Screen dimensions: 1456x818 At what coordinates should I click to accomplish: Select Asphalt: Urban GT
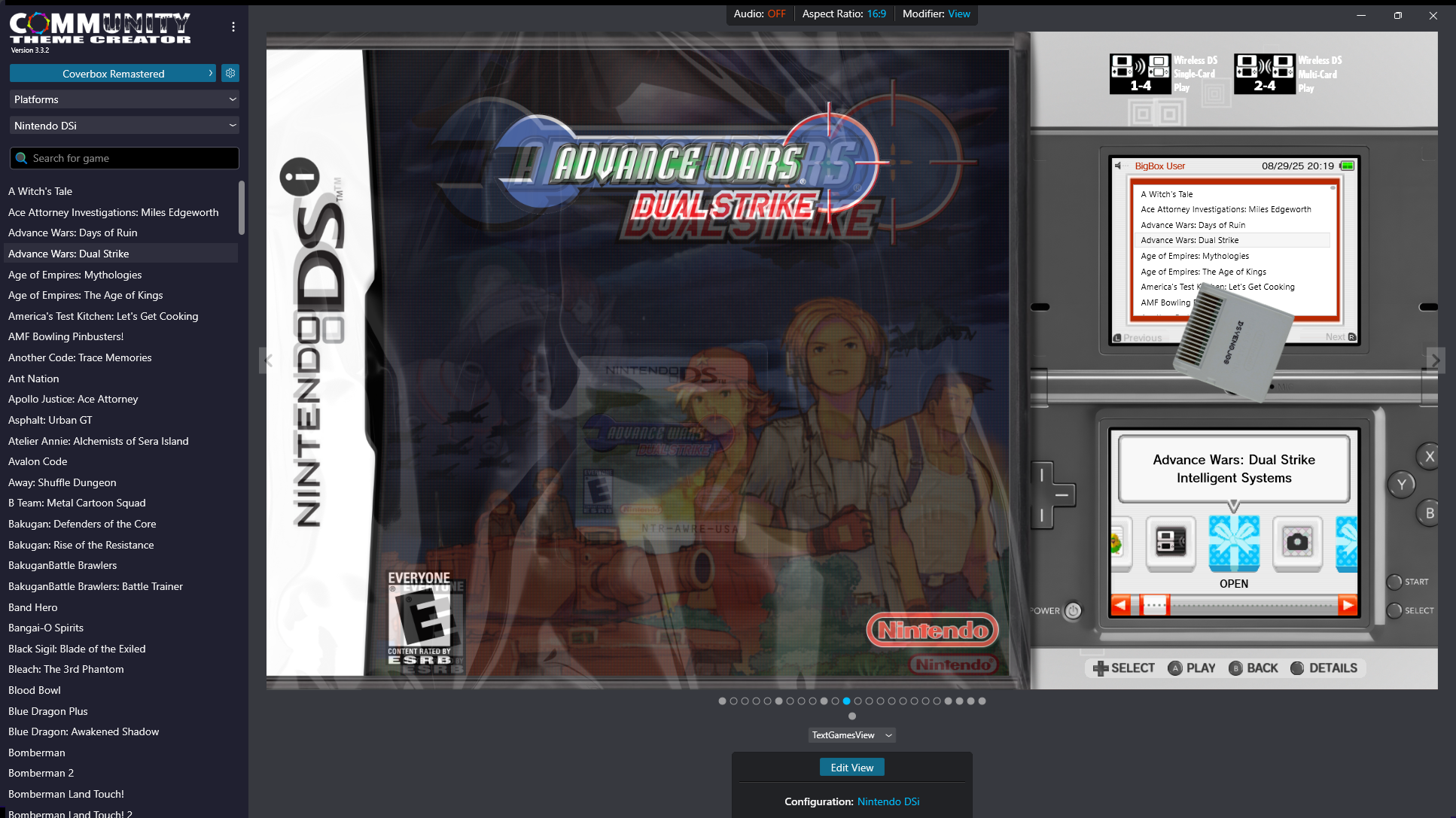[x=120, y=420]
